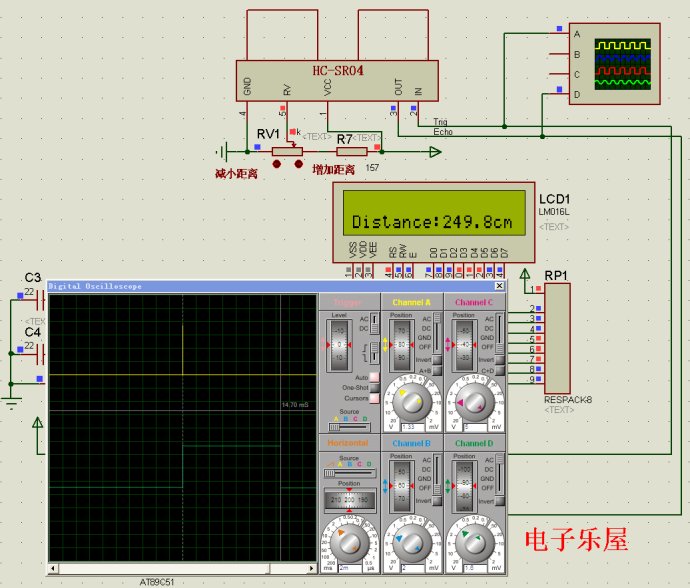
Task: Select the four-channel oscilloscope instrument symbol
Action: pos(614,64)
